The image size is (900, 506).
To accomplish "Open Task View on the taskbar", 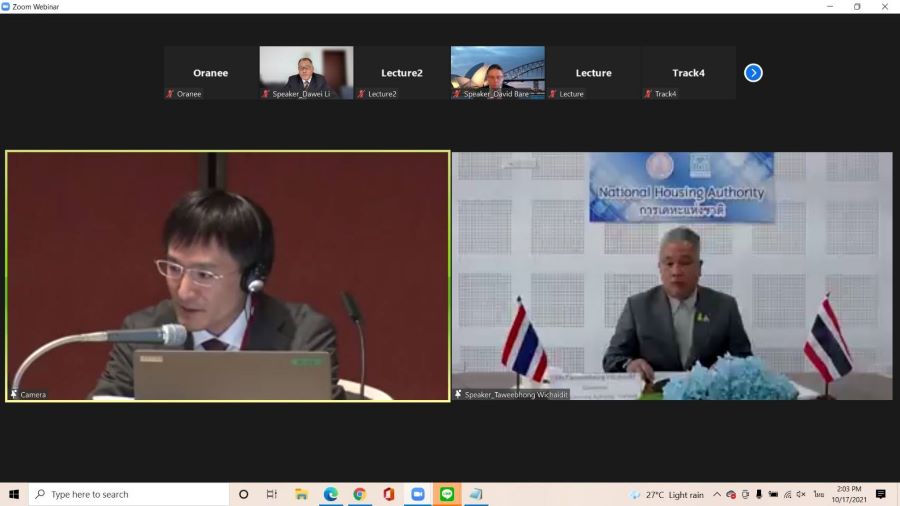I will (272, 494).
